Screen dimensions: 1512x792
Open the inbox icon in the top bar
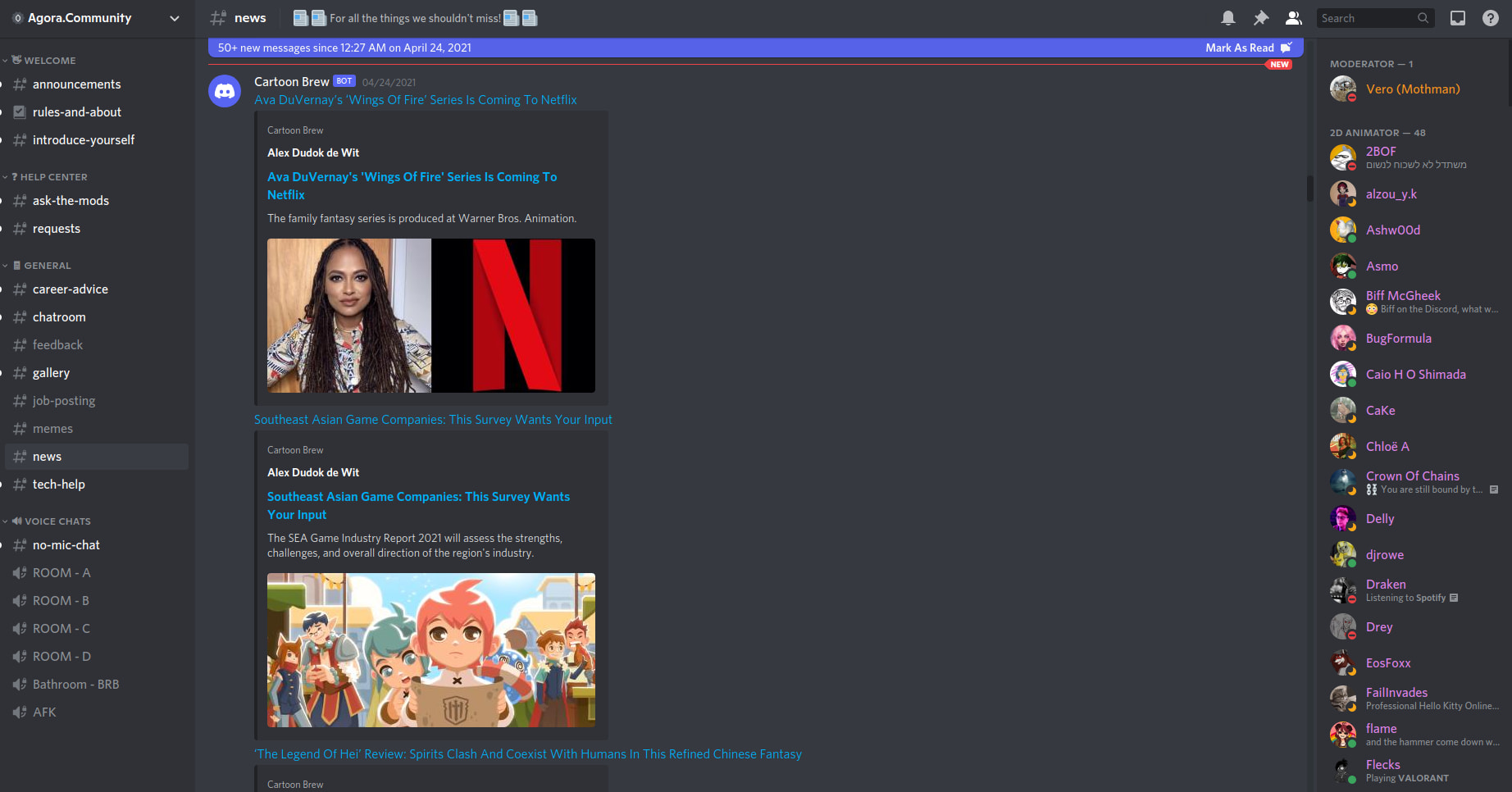tap(1458, 17)
